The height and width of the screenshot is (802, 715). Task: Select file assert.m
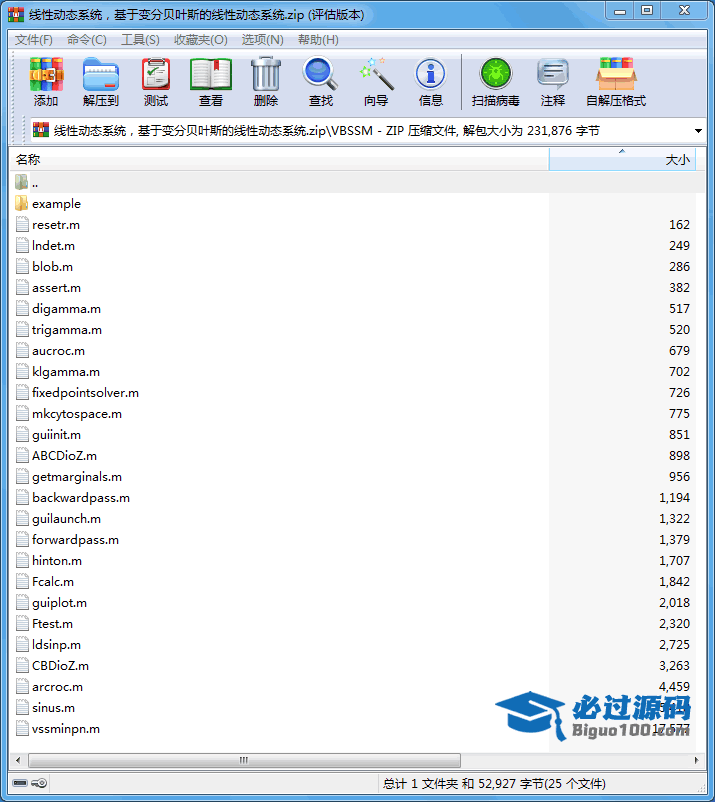(x=56, y=287)
